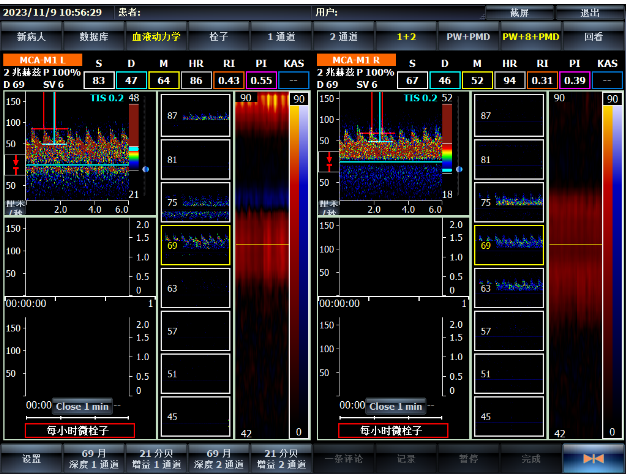This screenshot has width=629, height=476.
Task: Click yellow depth line on MCA-M1 L M-mode strip
Action: point(262,244)
